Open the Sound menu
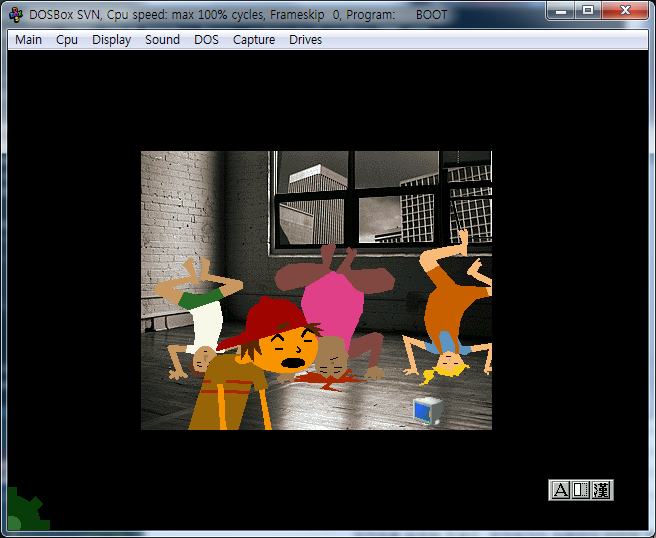The height and width of the screenshot is (538, 656). point(162,40)
